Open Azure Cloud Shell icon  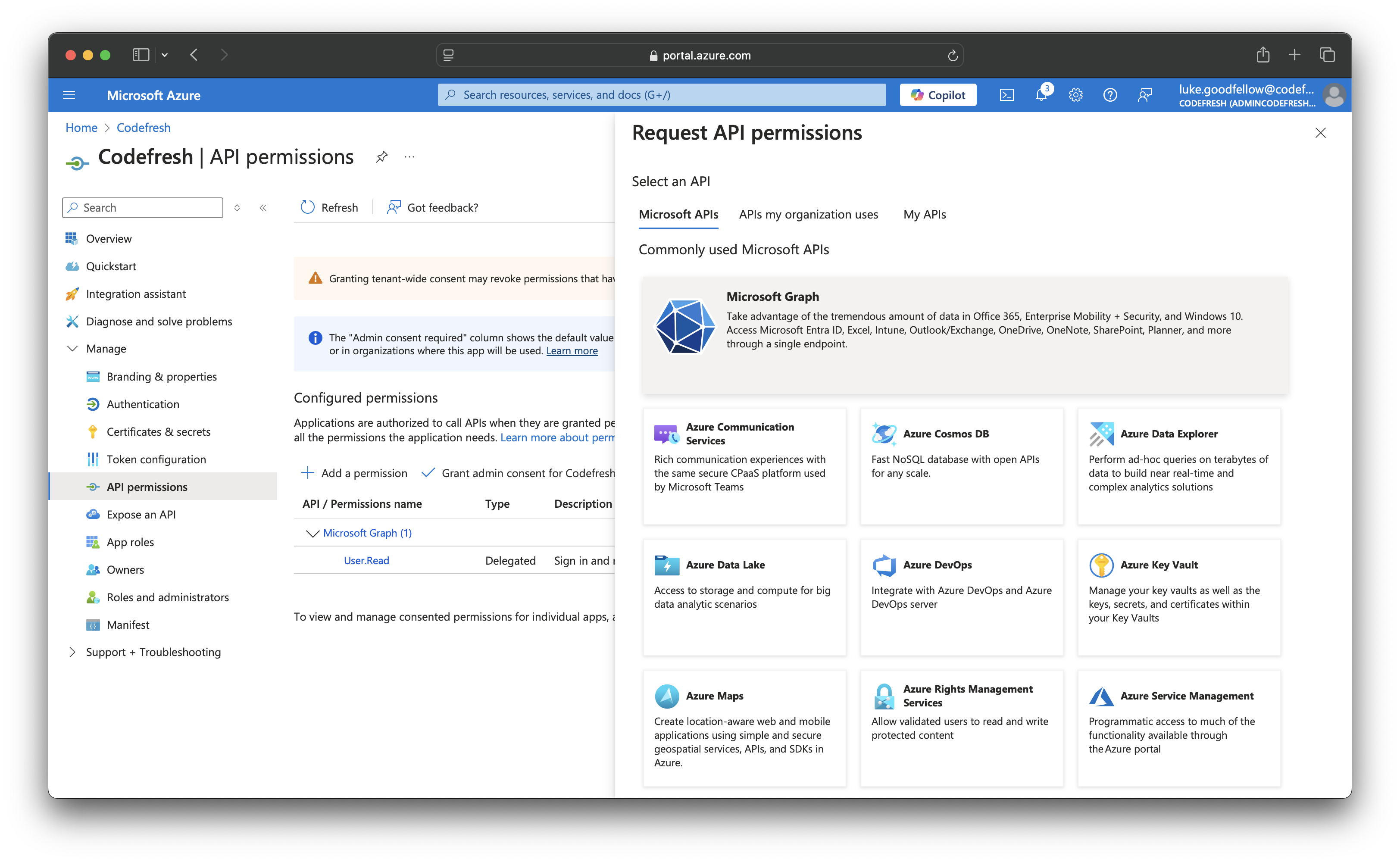pos(1006,95)
